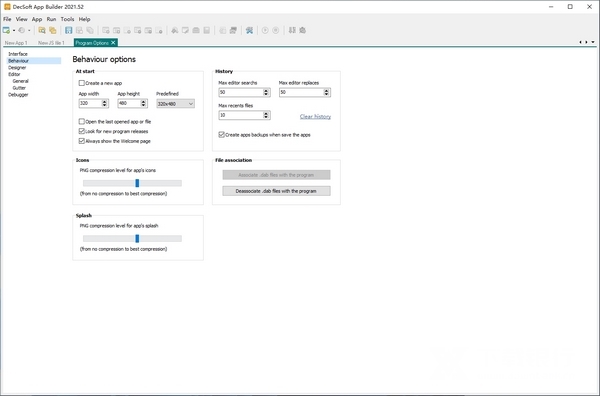
Task: Open the dropdown arrow beside the New app icon
Action: pyautogui.click(x=14, y=31)
